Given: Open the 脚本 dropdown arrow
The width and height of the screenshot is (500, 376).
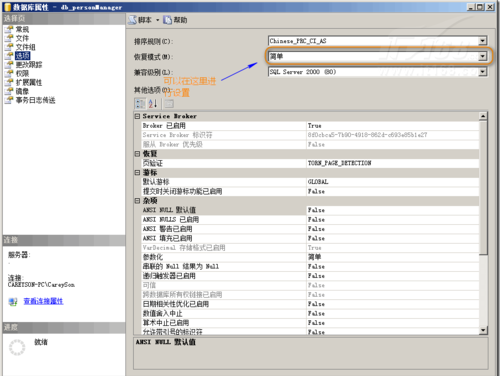Looking at the screenshot, I should click(x=158, y=20).
